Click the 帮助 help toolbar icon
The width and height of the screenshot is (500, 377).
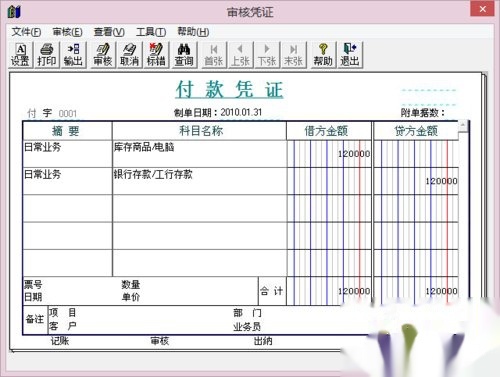click(323, 55)
